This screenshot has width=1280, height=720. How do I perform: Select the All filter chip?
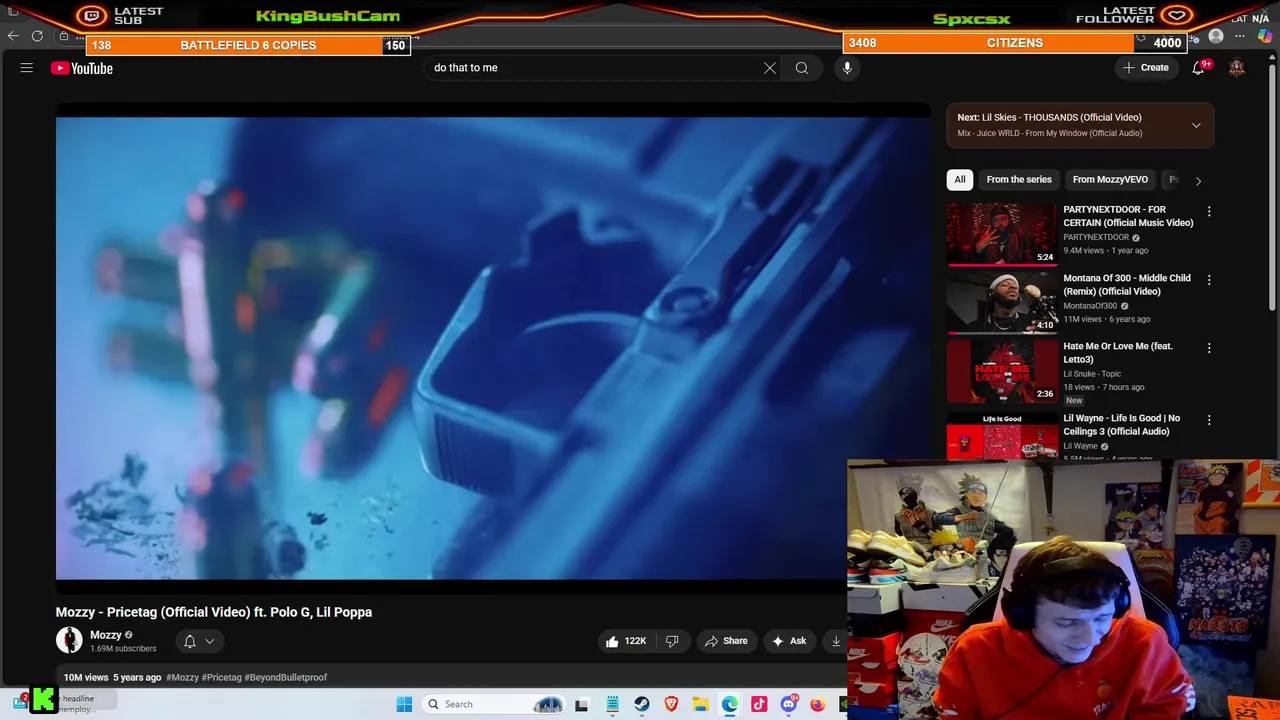[960, 180]
